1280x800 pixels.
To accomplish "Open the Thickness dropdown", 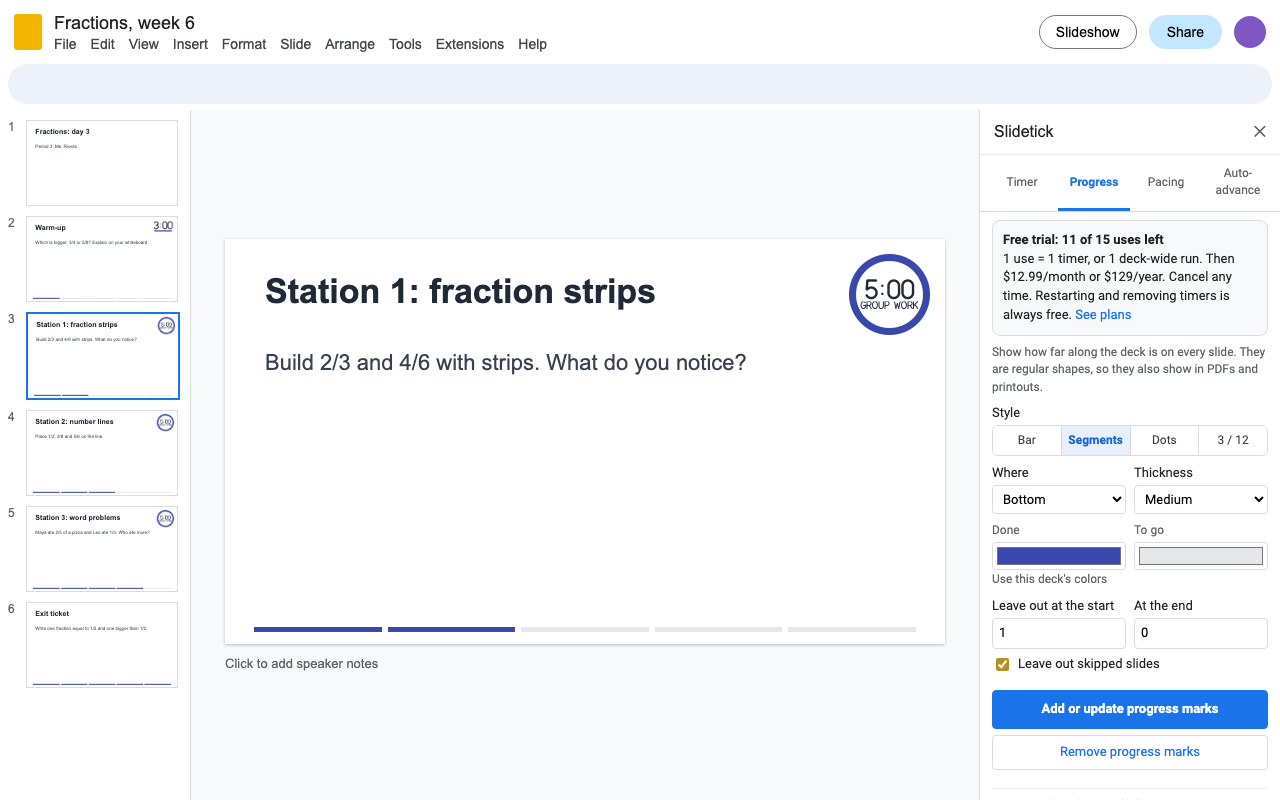I will pos(1201,499).
